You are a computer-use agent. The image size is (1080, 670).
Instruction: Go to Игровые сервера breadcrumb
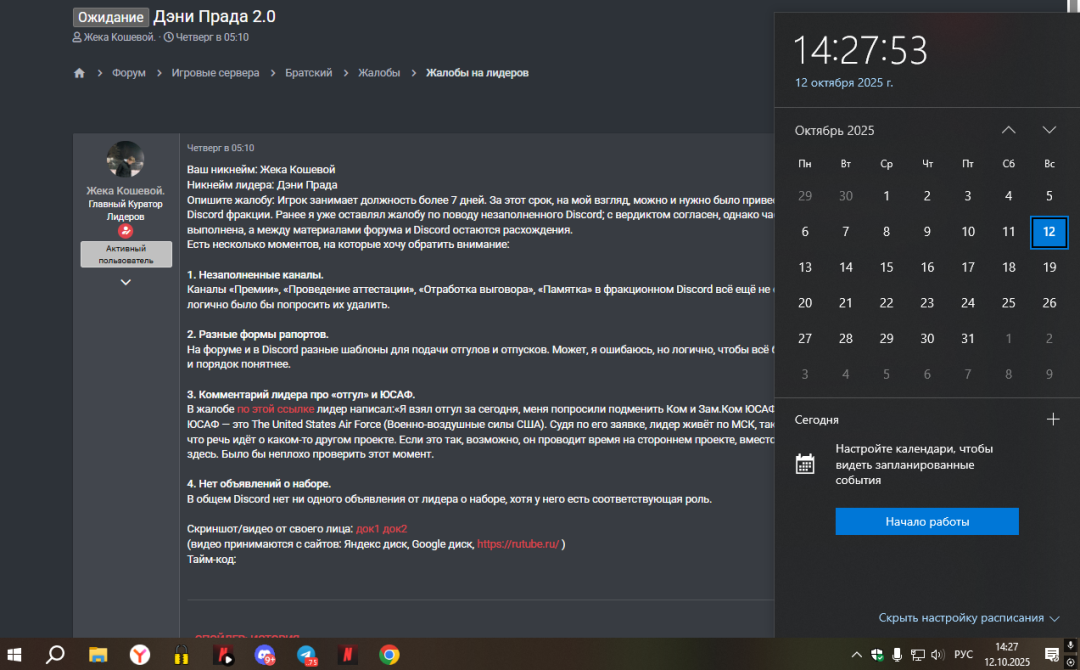tap(215, 73)
